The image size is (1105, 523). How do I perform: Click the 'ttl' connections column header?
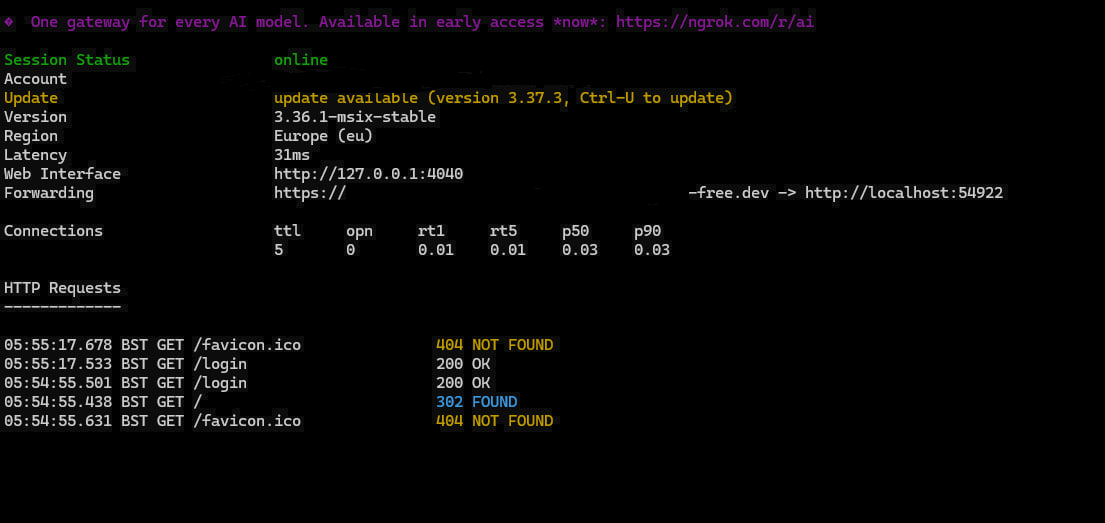coord(287,231)
